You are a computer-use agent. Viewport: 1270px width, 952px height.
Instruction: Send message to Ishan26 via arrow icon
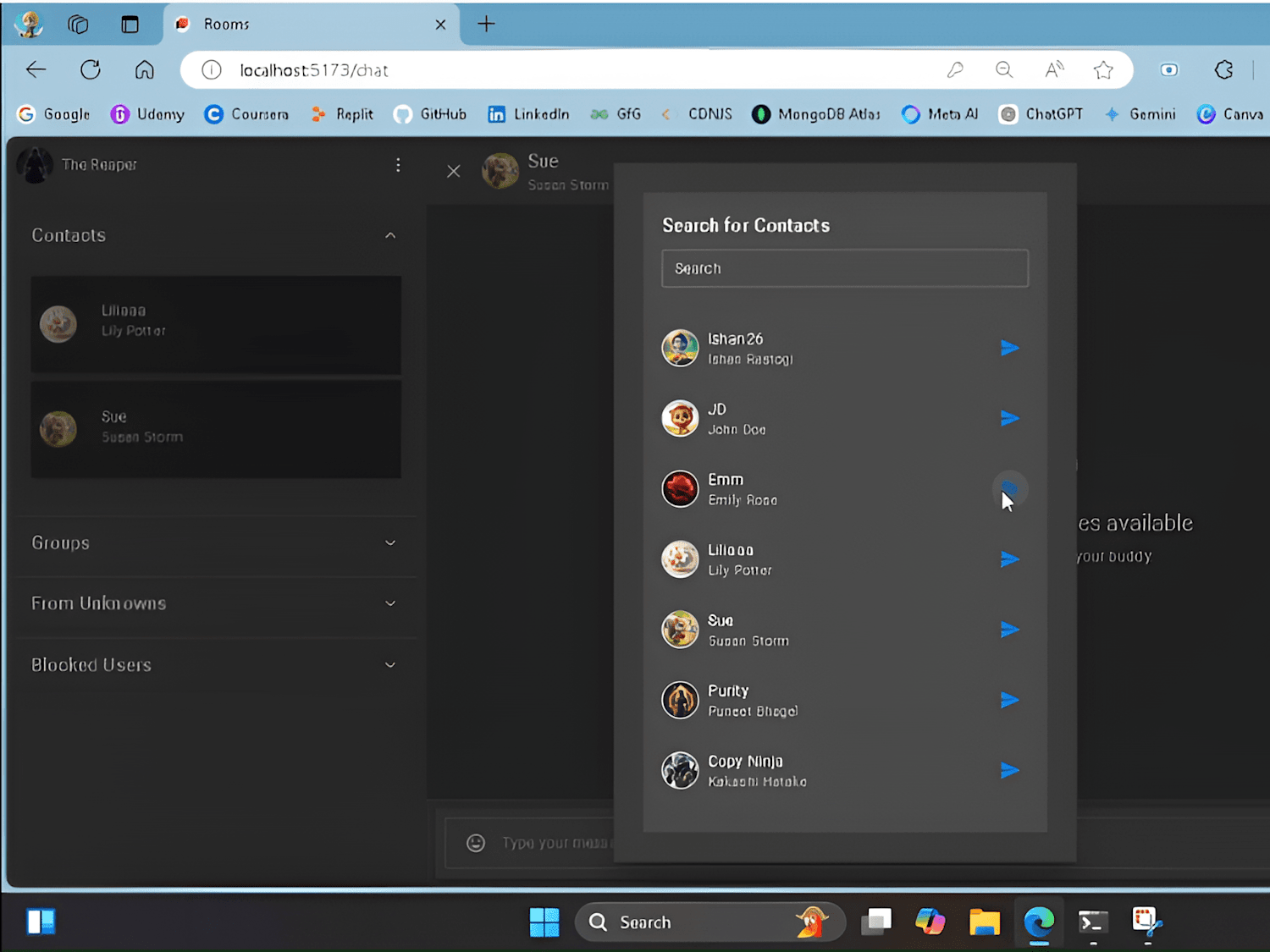click(x=1009, y=348)
